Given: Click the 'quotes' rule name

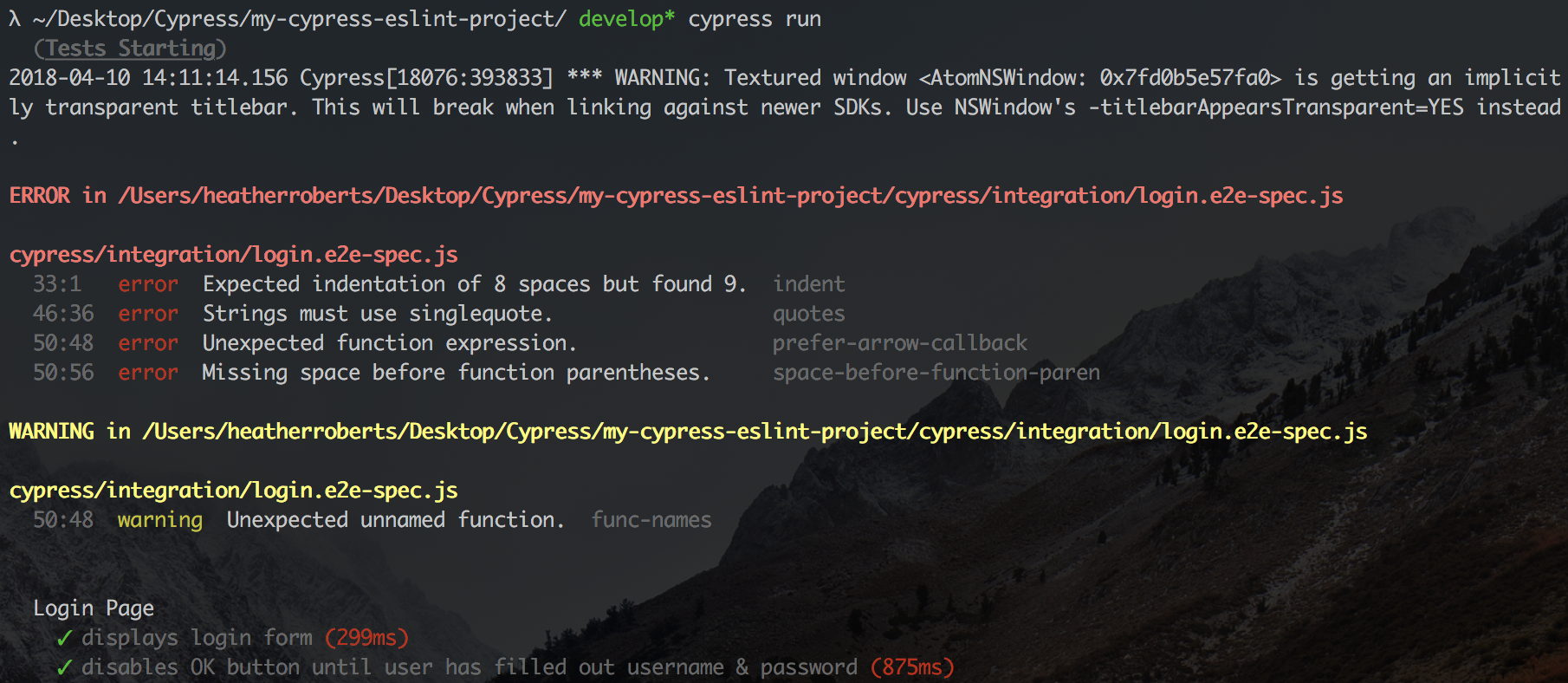Looking at the screenshot, I should click(809, 314).
